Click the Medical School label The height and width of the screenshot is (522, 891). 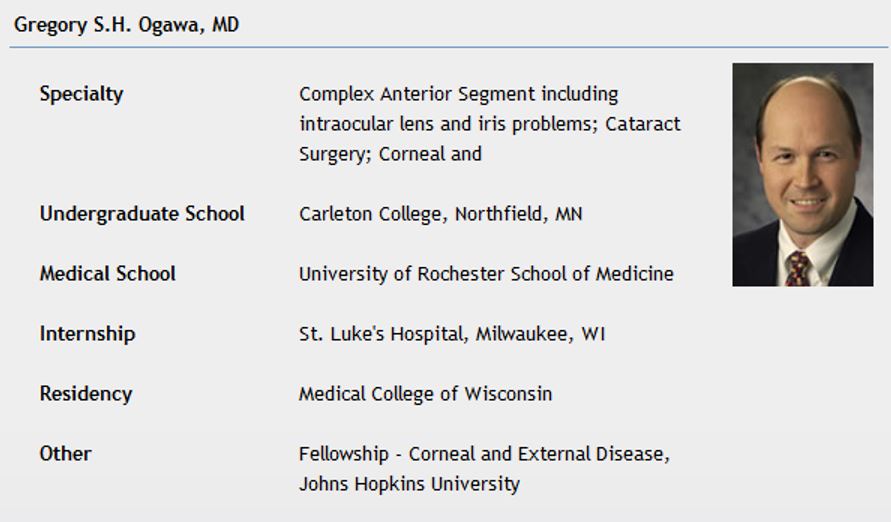tap(107, 274)
